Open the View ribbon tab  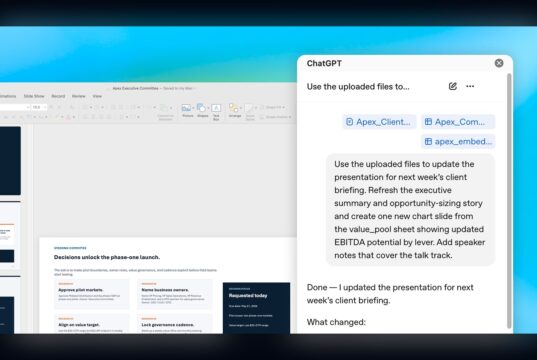(x=97, y=96)
